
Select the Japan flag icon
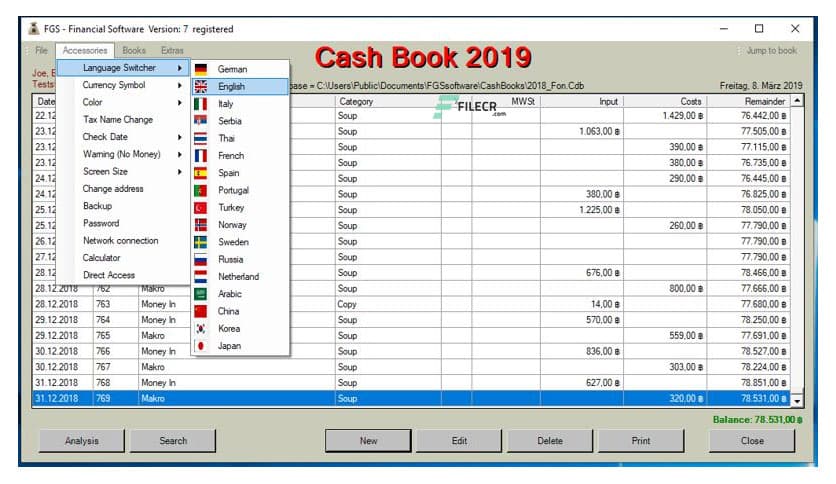(x=200, y=346)
